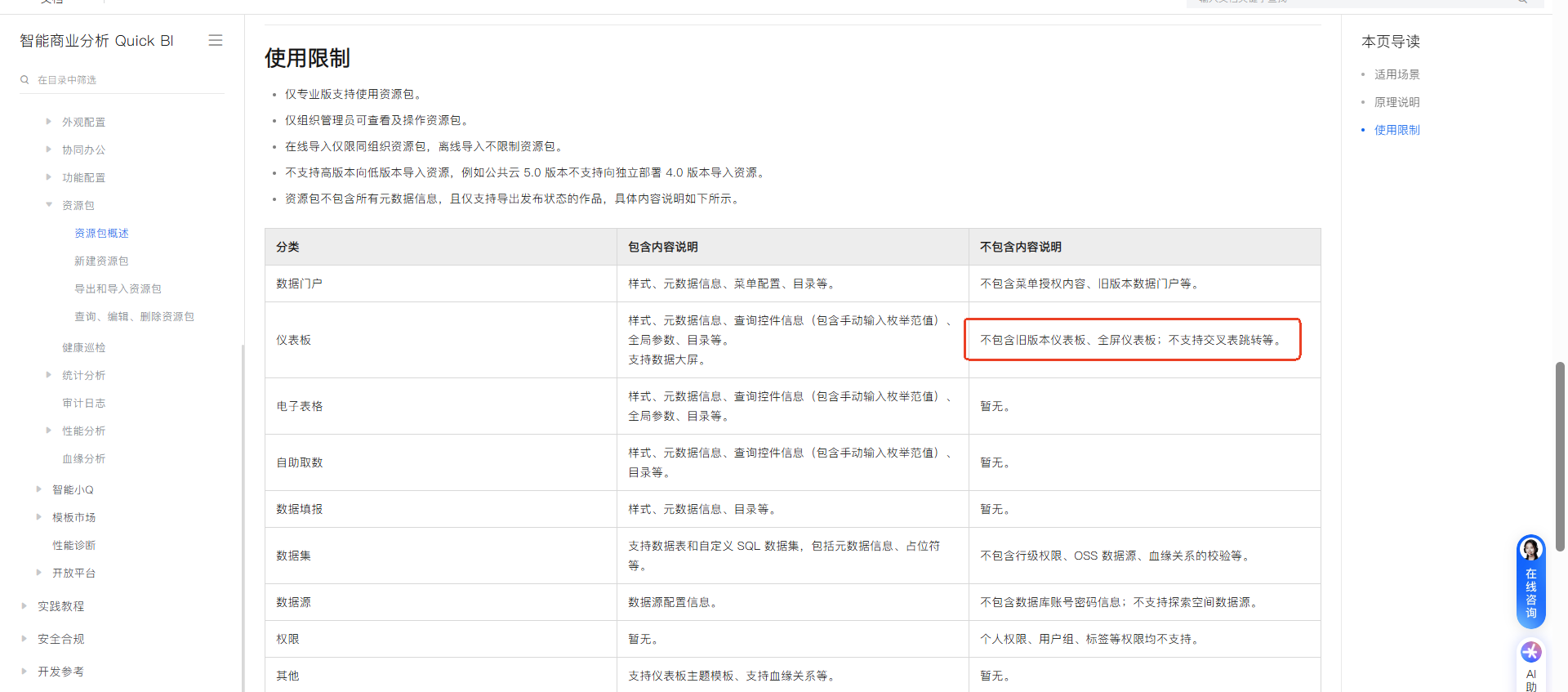This screenshot has height=692, width=1568.
Task: Click the search magnifier icon in sidebar
Action: 25,80
